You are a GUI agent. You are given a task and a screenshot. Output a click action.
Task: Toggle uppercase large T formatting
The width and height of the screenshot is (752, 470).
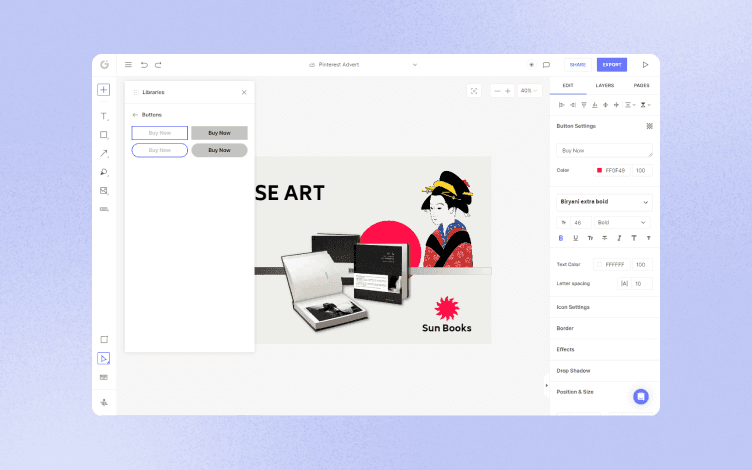point(634,238)
